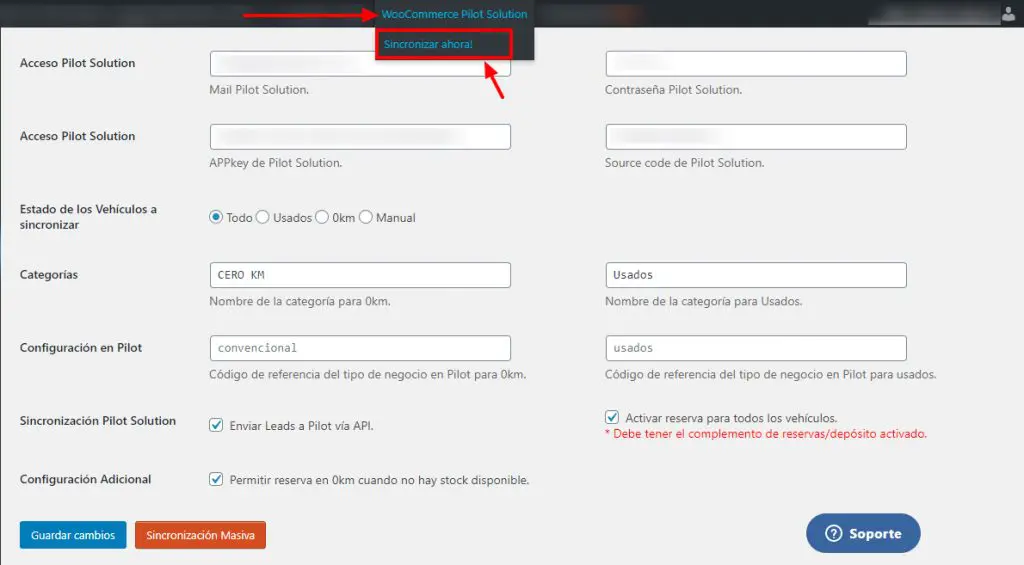
Task: Uncheck Activar reserva para todos los vehículos
Action: 612,417
